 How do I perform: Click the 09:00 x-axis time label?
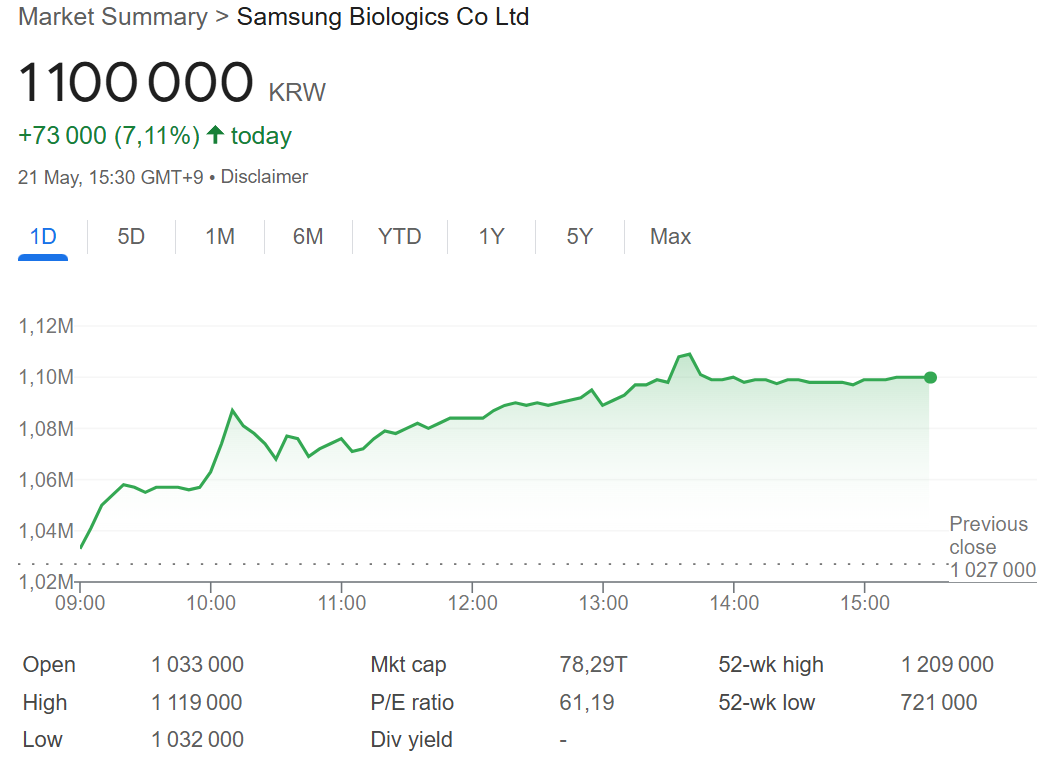(80, 603)
